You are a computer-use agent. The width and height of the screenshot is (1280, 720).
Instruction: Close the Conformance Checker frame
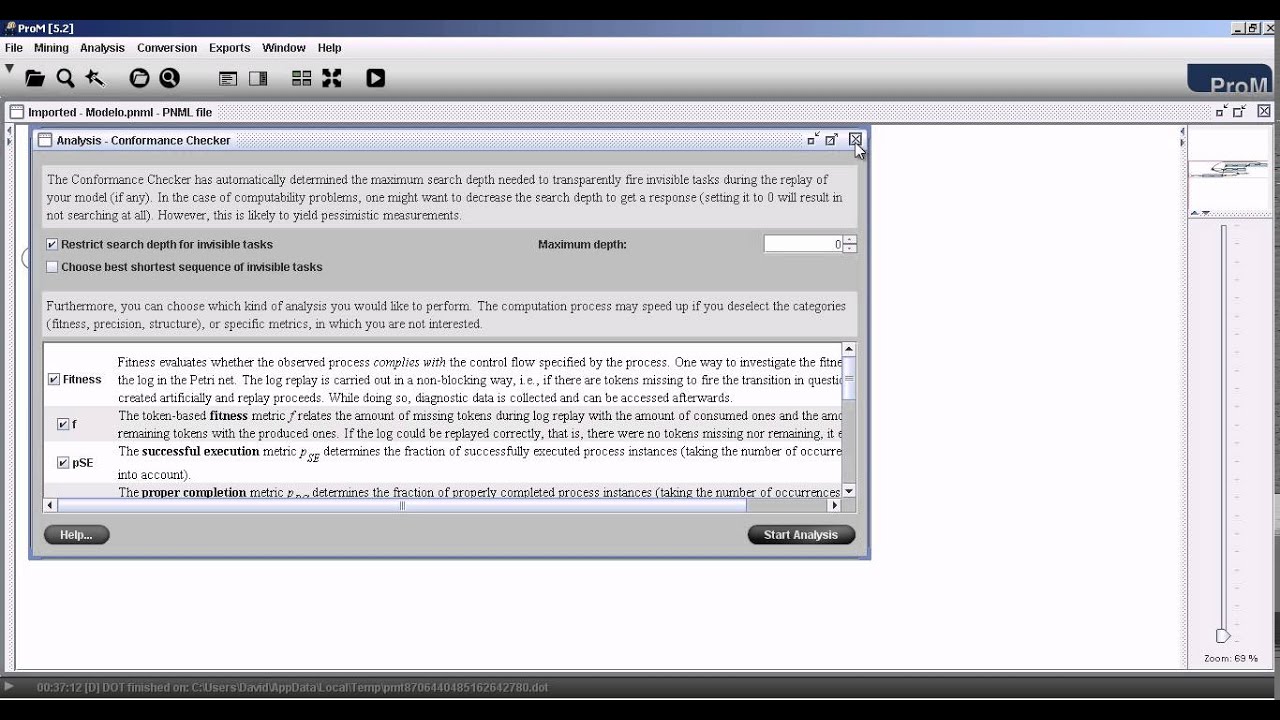pyautogui.click(x=855, y=140)
